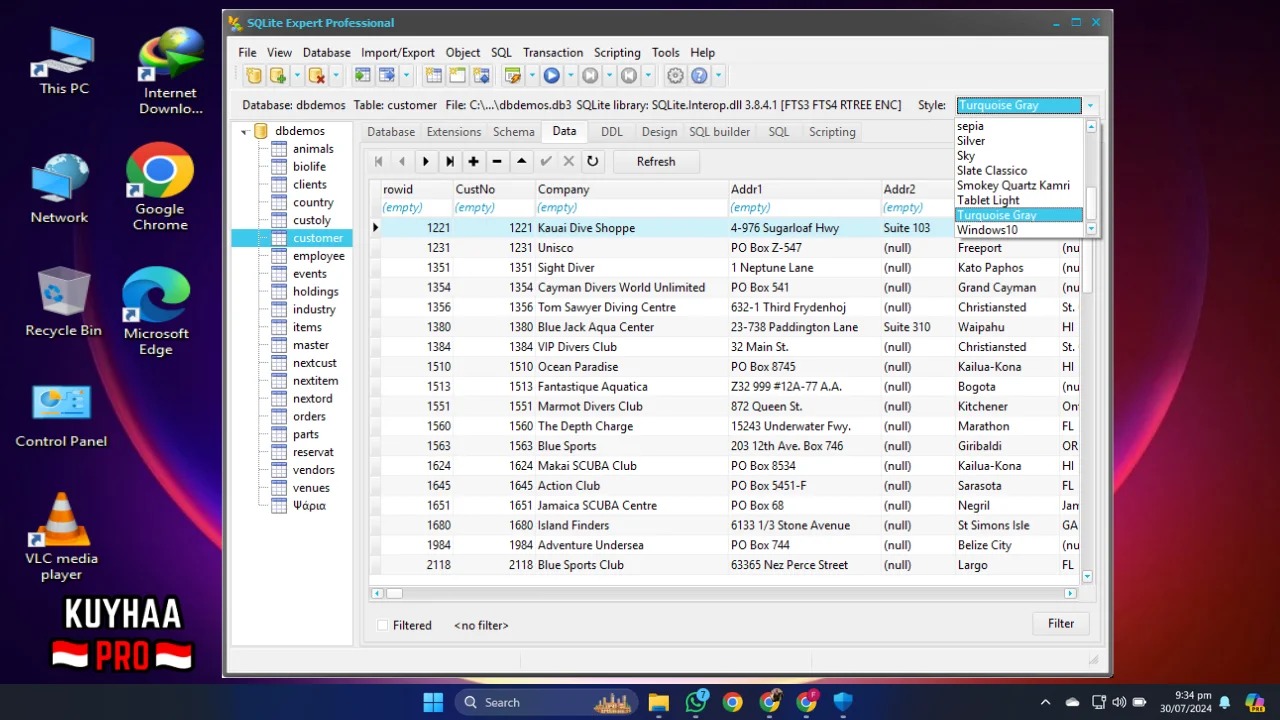Open the Scripting menu in menu bar

click(617, 52)
